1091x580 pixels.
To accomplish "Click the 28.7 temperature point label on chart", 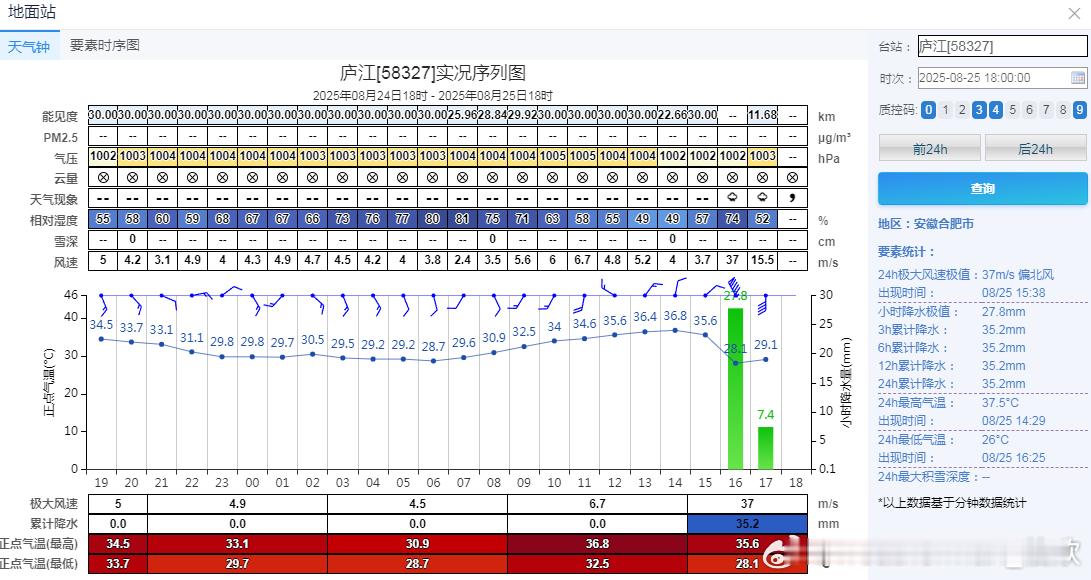I will (433, 346).
